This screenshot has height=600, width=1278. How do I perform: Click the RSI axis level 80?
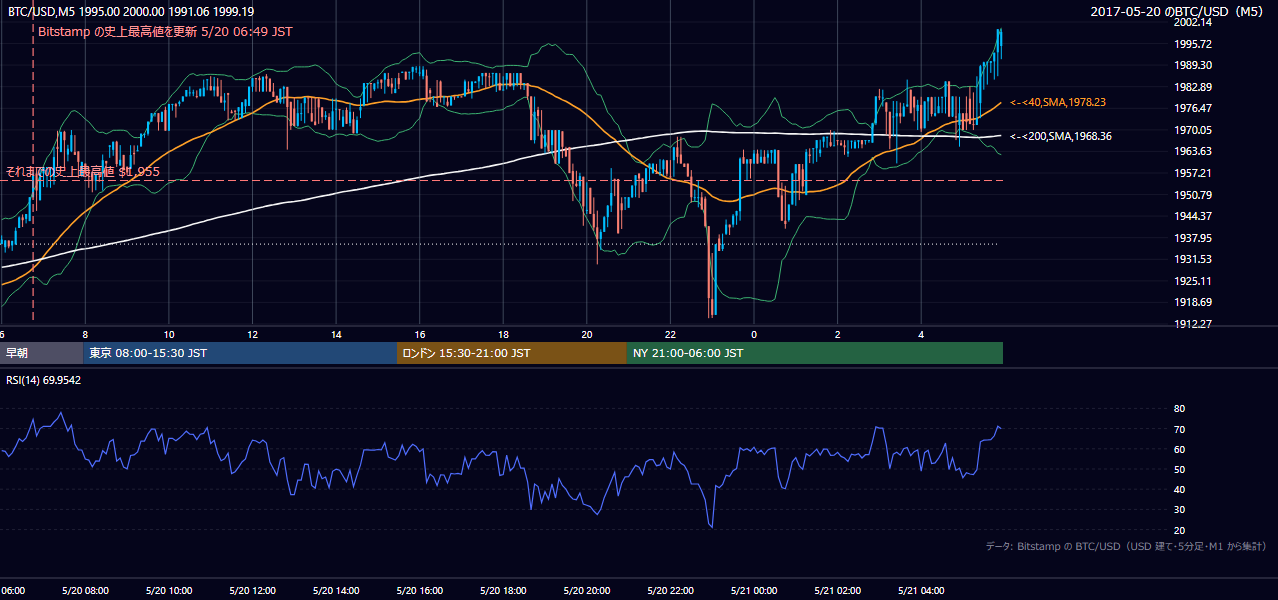(1179, 409)
